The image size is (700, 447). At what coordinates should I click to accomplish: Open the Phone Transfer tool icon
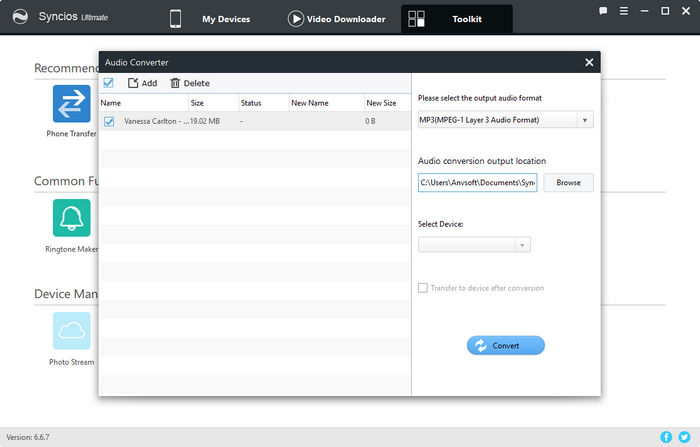pos(71,104)
